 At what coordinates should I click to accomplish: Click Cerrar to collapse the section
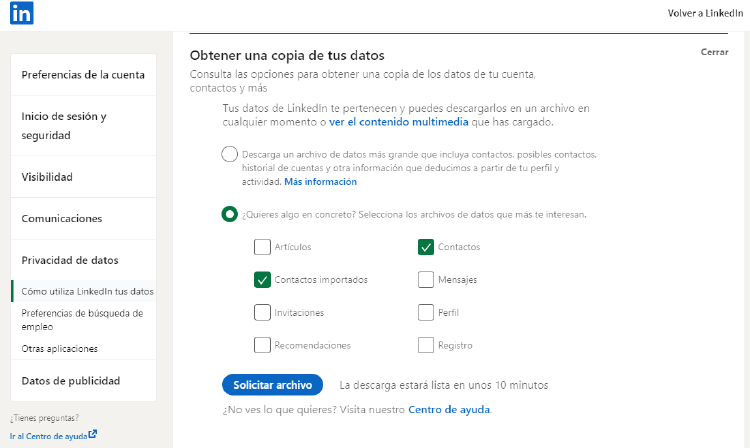point(714,52)
